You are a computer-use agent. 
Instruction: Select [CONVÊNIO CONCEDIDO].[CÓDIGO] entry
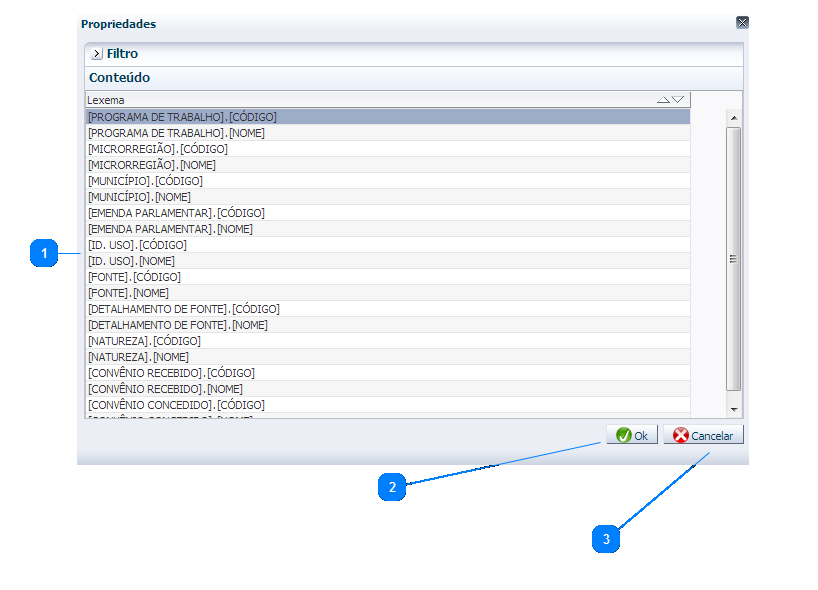click(x=176, y=405)
